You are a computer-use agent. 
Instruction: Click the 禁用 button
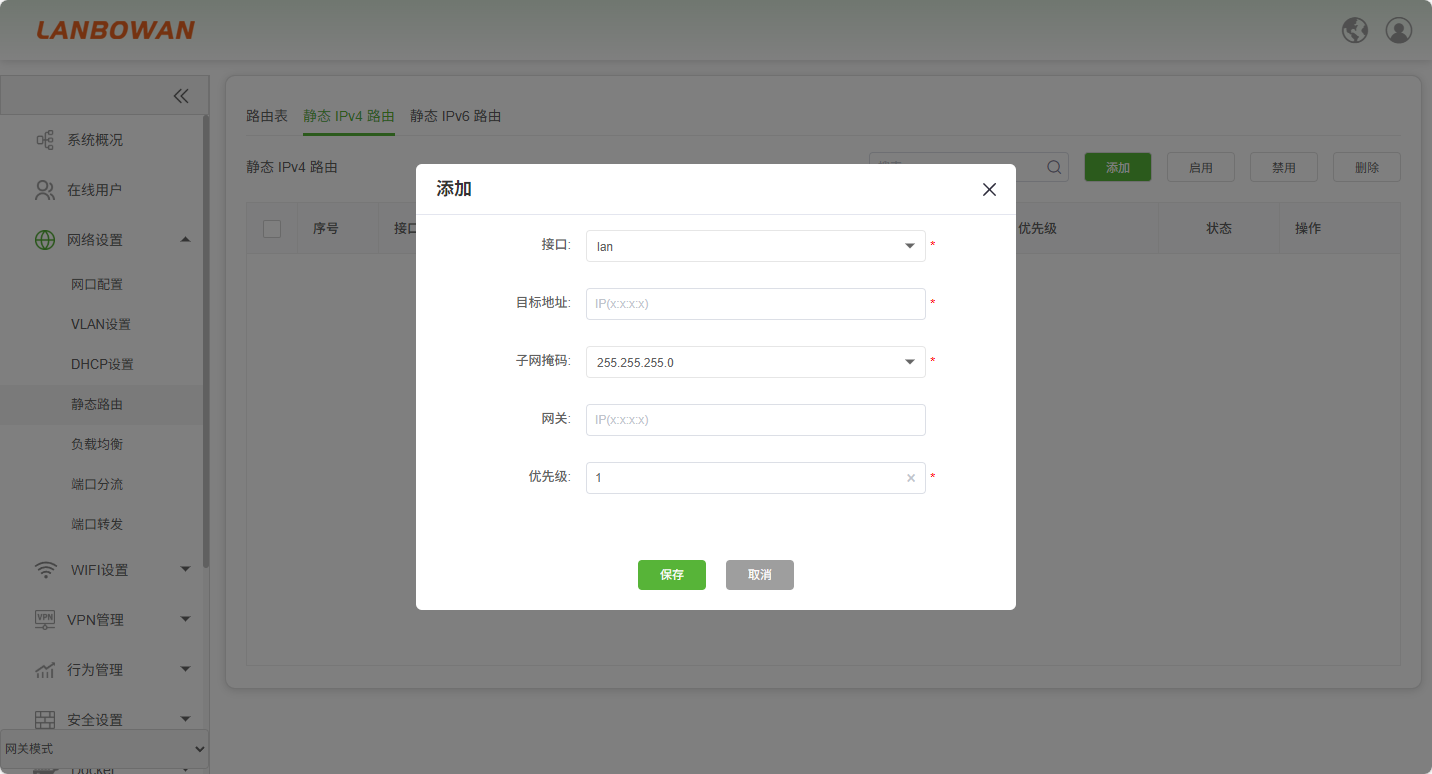coord(1284,167)
